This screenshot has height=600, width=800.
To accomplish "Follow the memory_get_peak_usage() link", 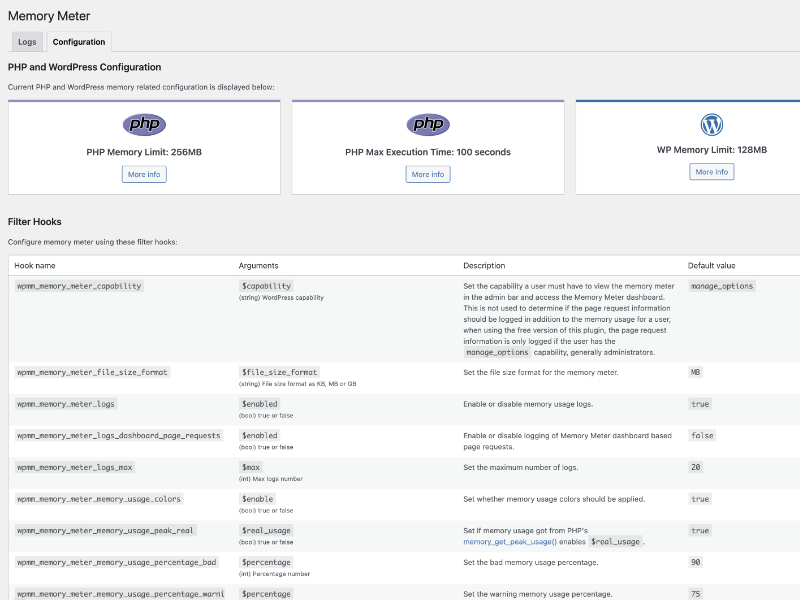I will pyautogui.click(x=510, y=542).
